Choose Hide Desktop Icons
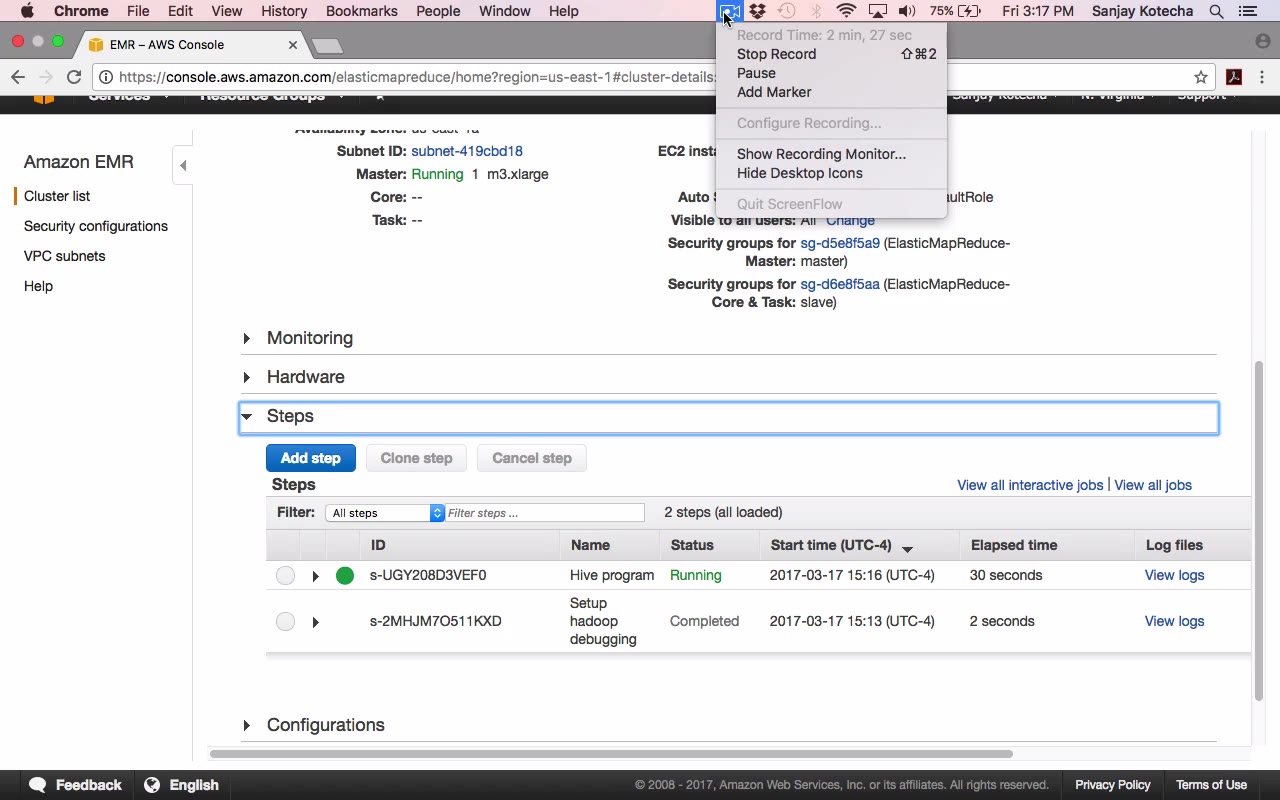The image size is (1280, 800). [799, 173]
